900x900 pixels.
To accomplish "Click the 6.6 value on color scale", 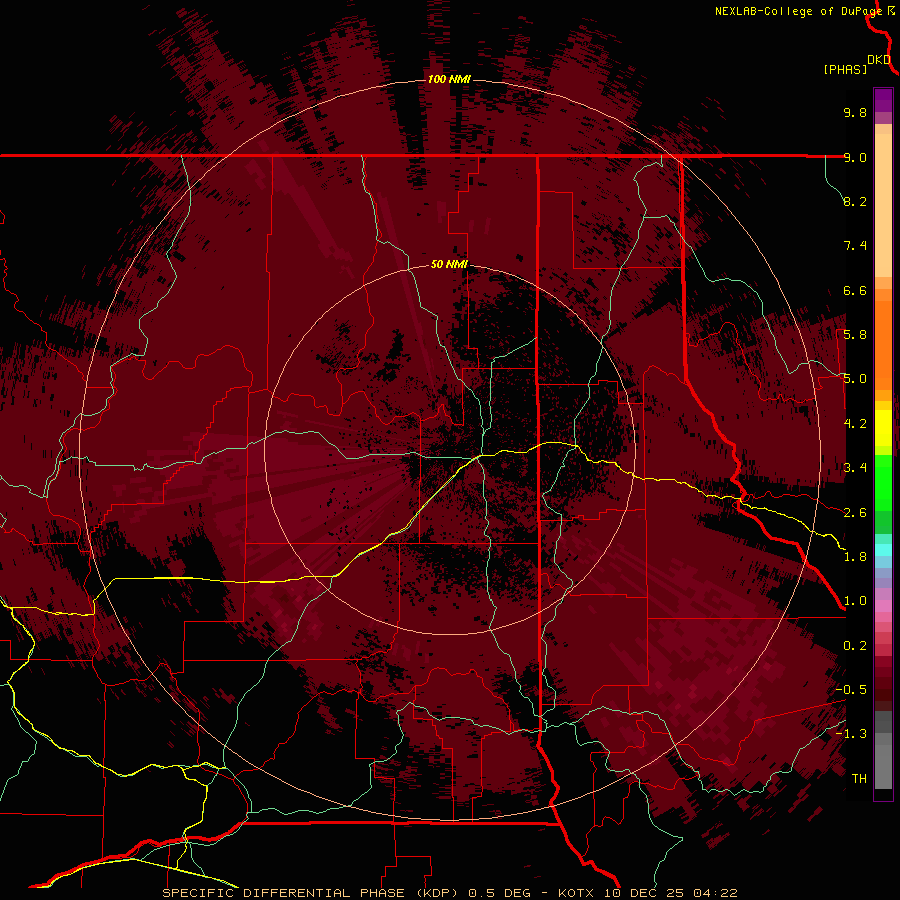I will 855,290.
